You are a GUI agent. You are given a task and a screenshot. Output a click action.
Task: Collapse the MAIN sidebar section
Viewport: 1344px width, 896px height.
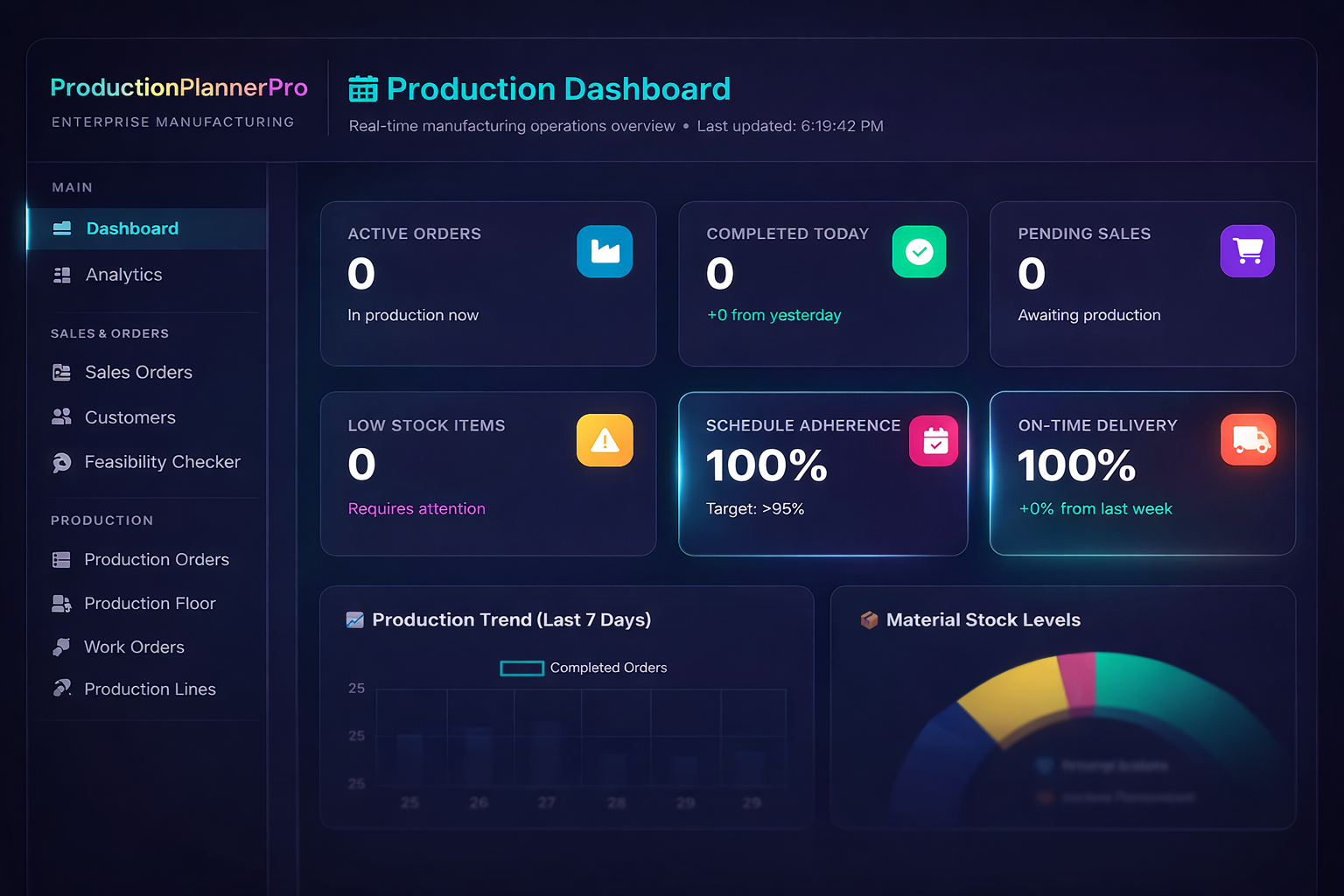72,186
